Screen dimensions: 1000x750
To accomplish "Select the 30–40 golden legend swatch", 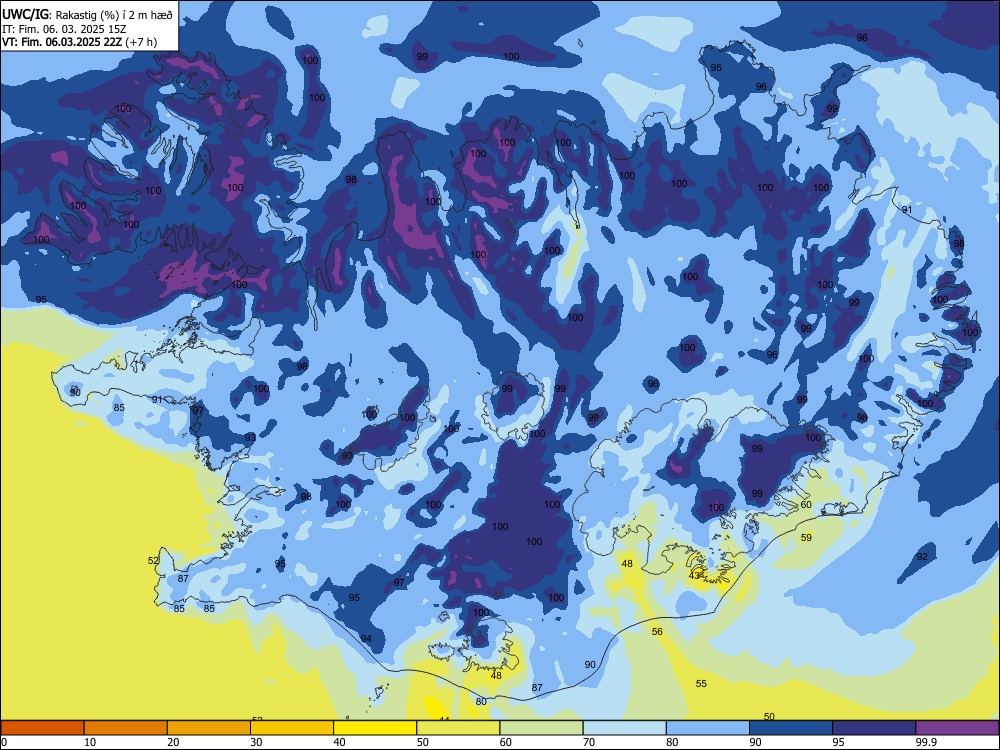I will (x=292, y=728).
